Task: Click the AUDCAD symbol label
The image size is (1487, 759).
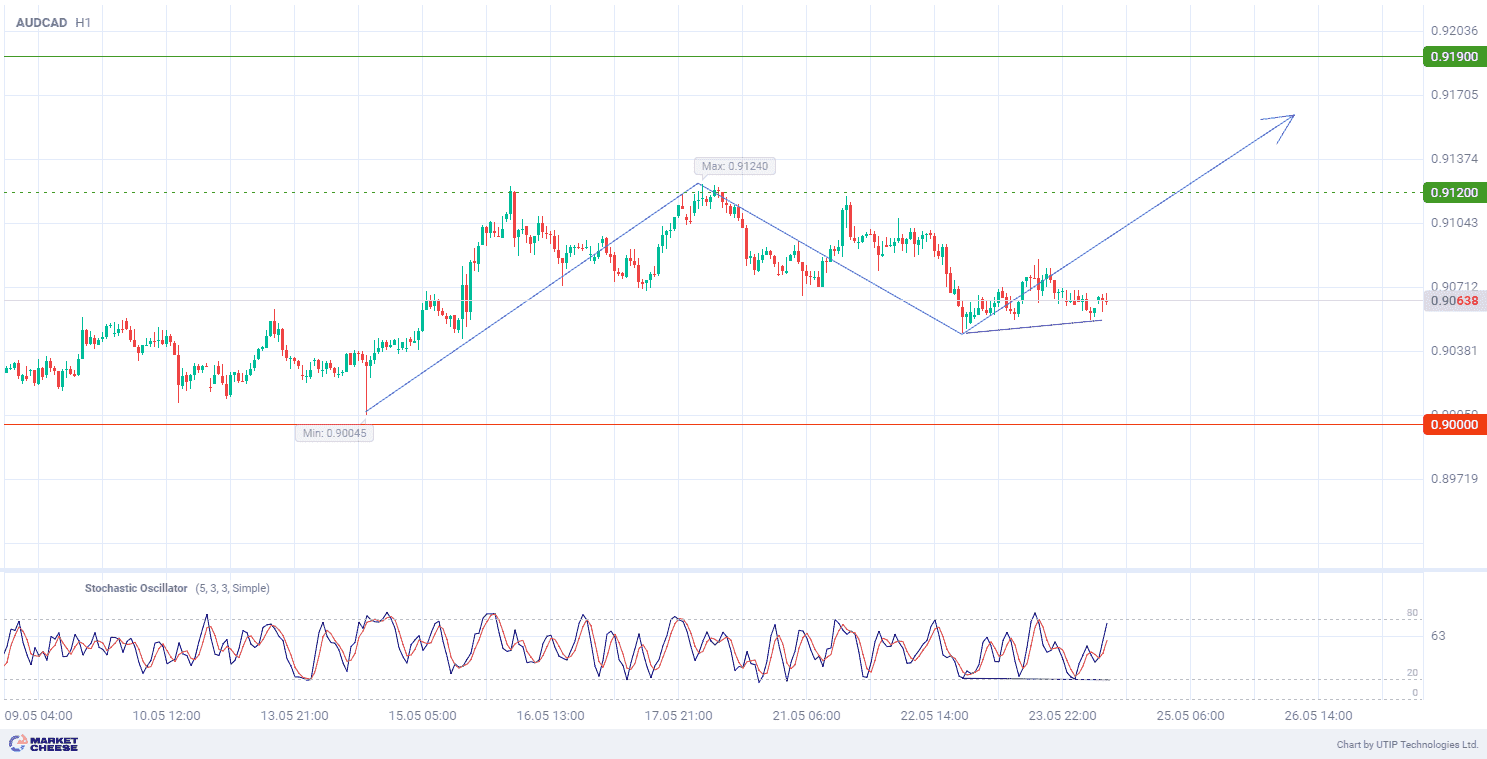Action: (40, 22)
